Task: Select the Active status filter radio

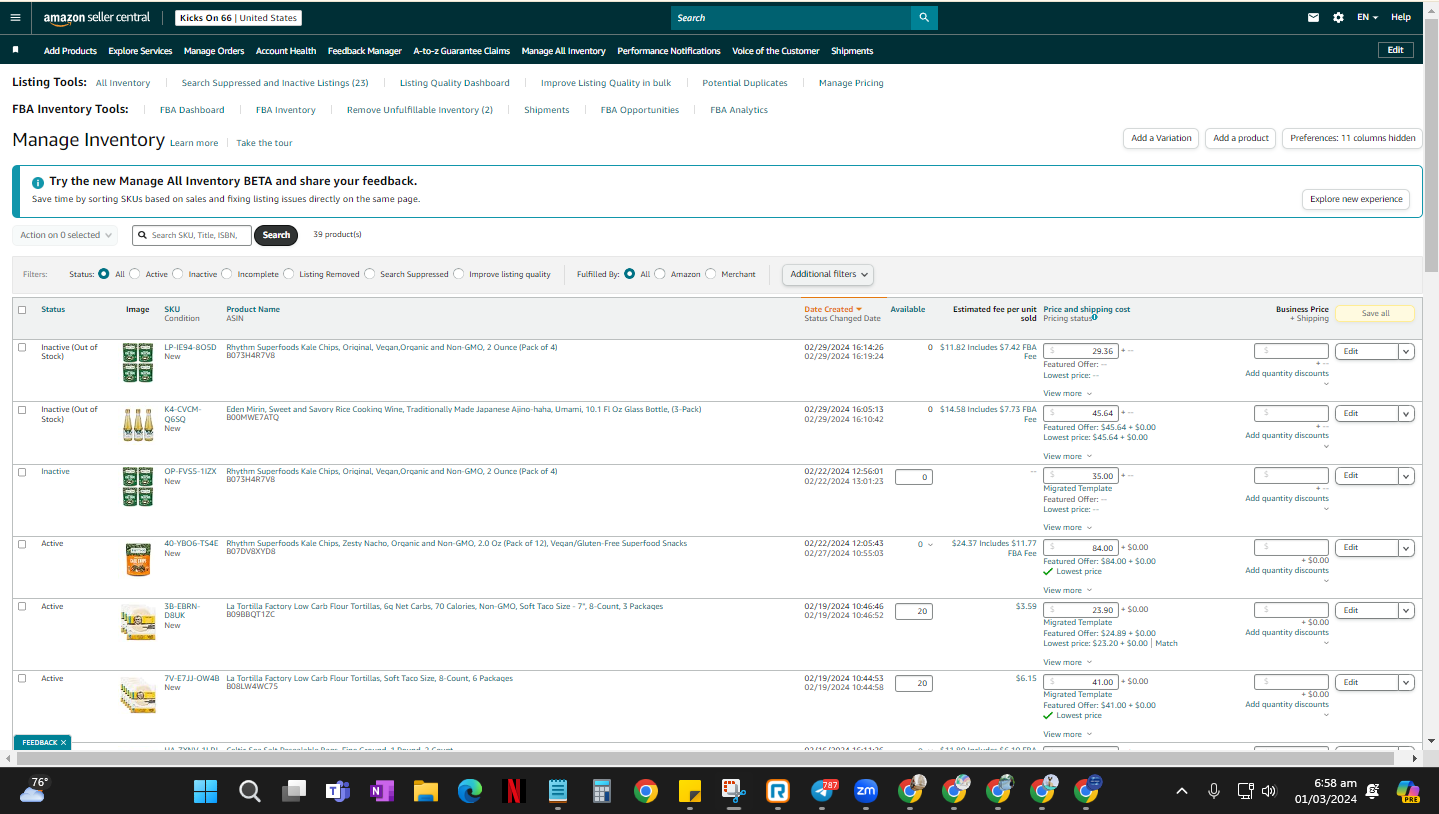Action: pyautogui.click(x=135, y=274)
